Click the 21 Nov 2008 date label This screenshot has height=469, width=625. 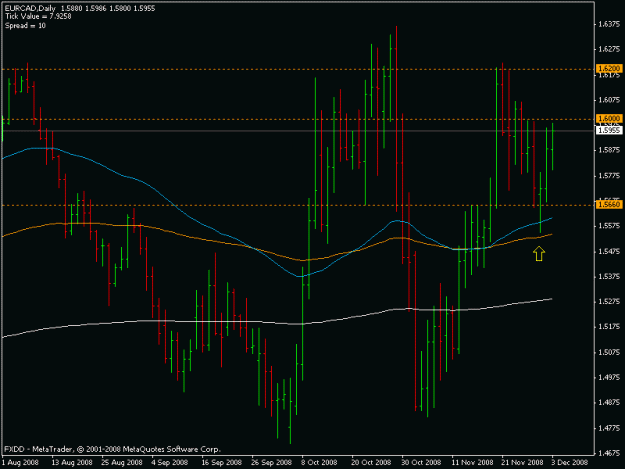click(x=522, y=462)
